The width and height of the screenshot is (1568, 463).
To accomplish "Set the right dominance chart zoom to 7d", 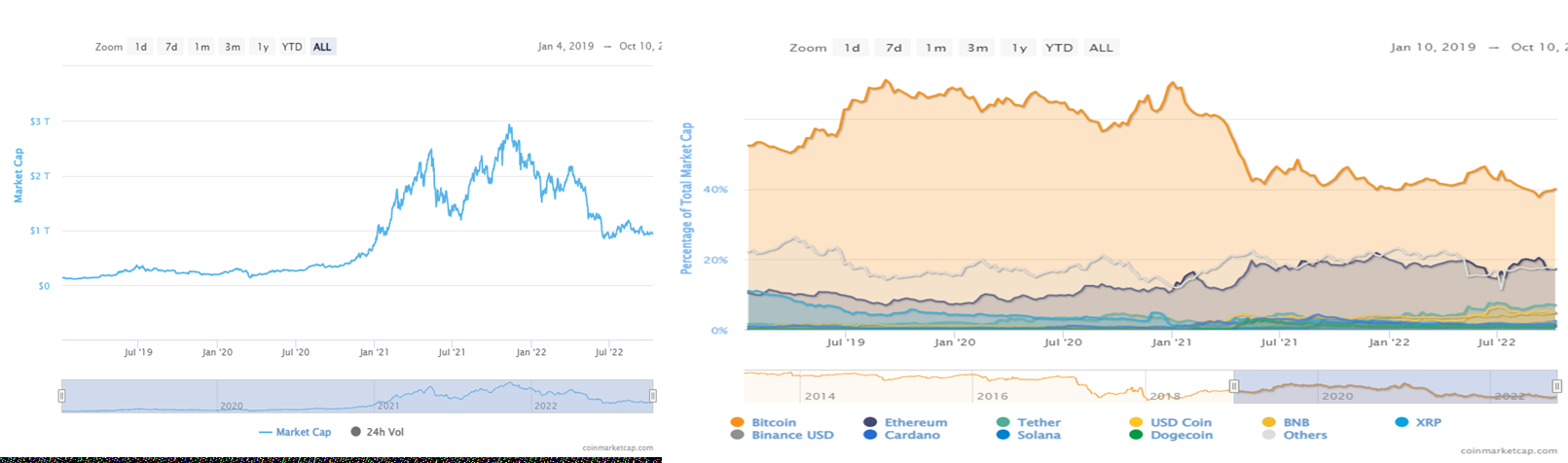I will 893,48.
